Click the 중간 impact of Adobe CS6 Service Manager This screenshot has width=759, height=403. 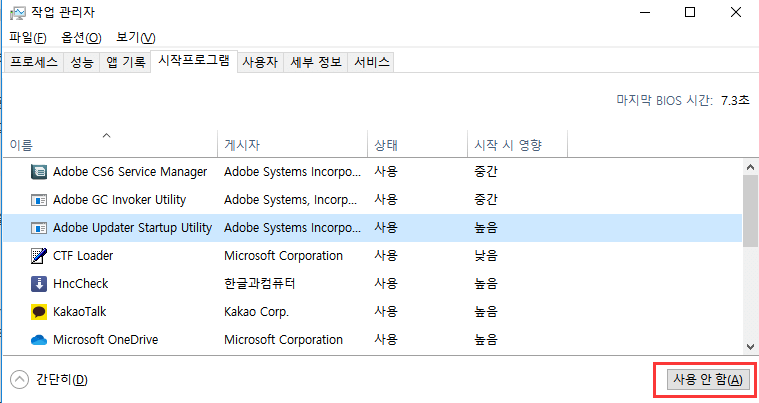click(486, 172)
